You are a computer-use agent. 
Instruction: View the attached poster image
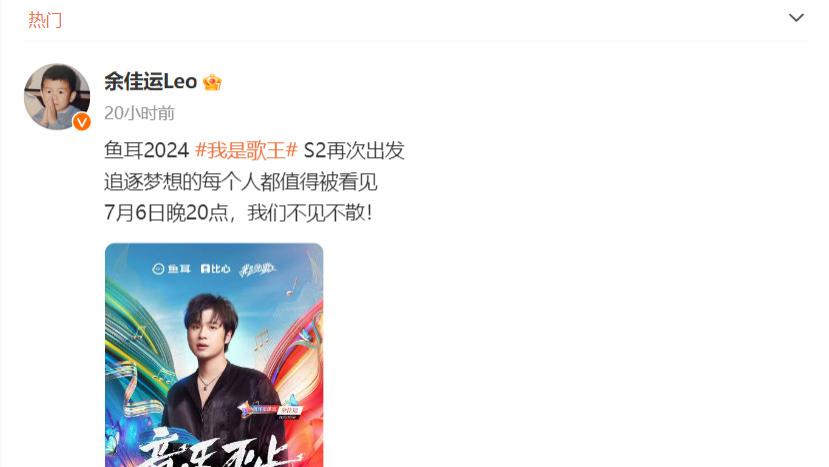214,355
